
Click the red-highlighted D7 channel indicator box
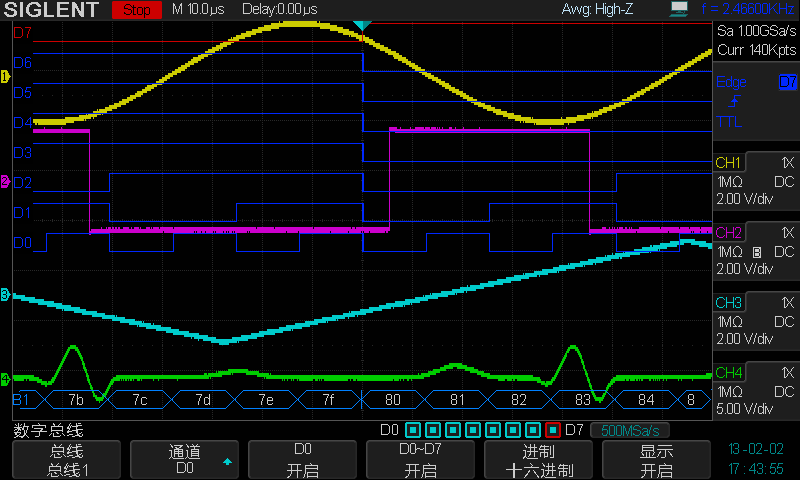point(553,431)
